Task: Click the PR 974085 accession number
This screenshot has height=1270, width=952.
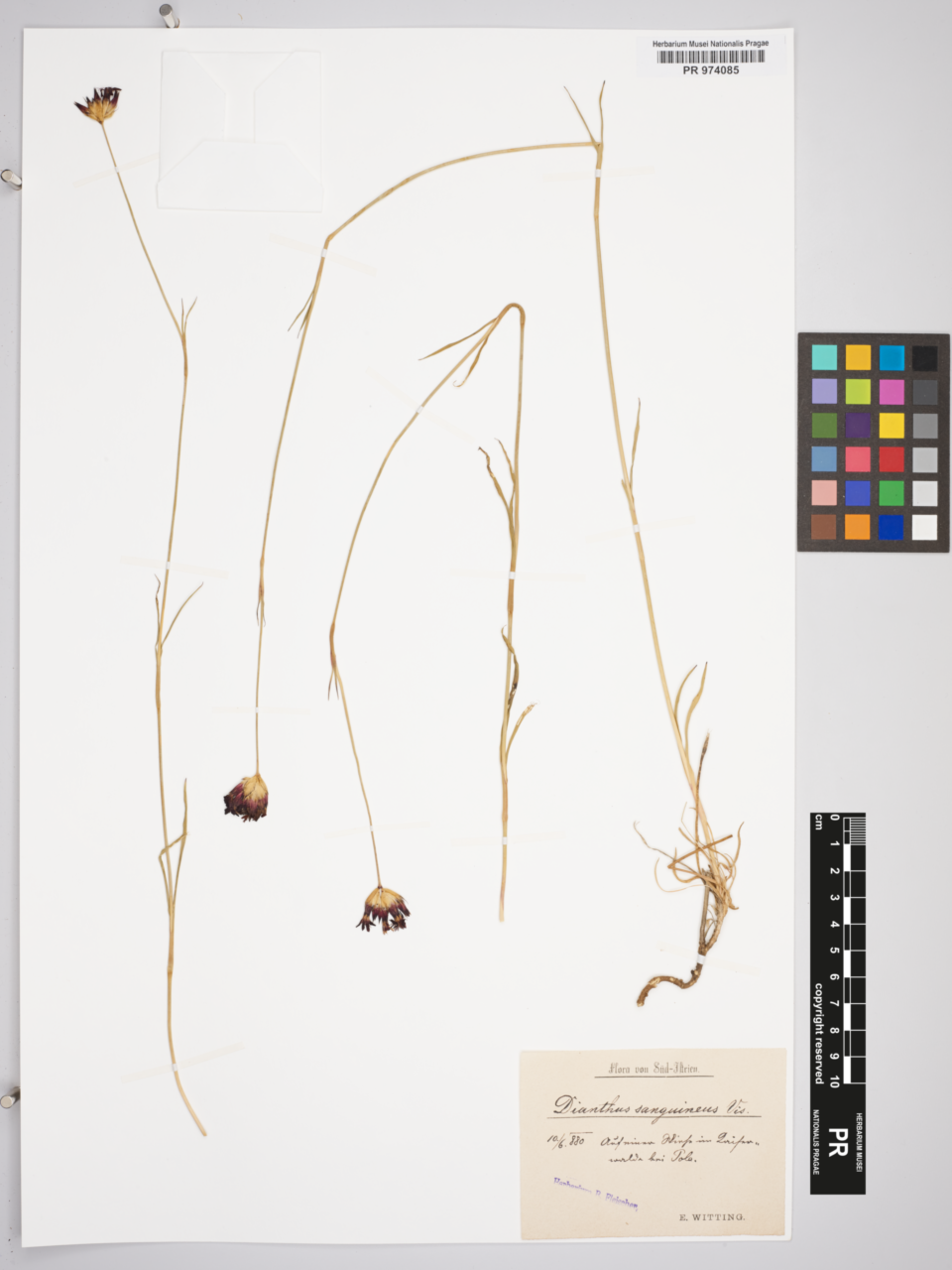Action: coord(711,70)
